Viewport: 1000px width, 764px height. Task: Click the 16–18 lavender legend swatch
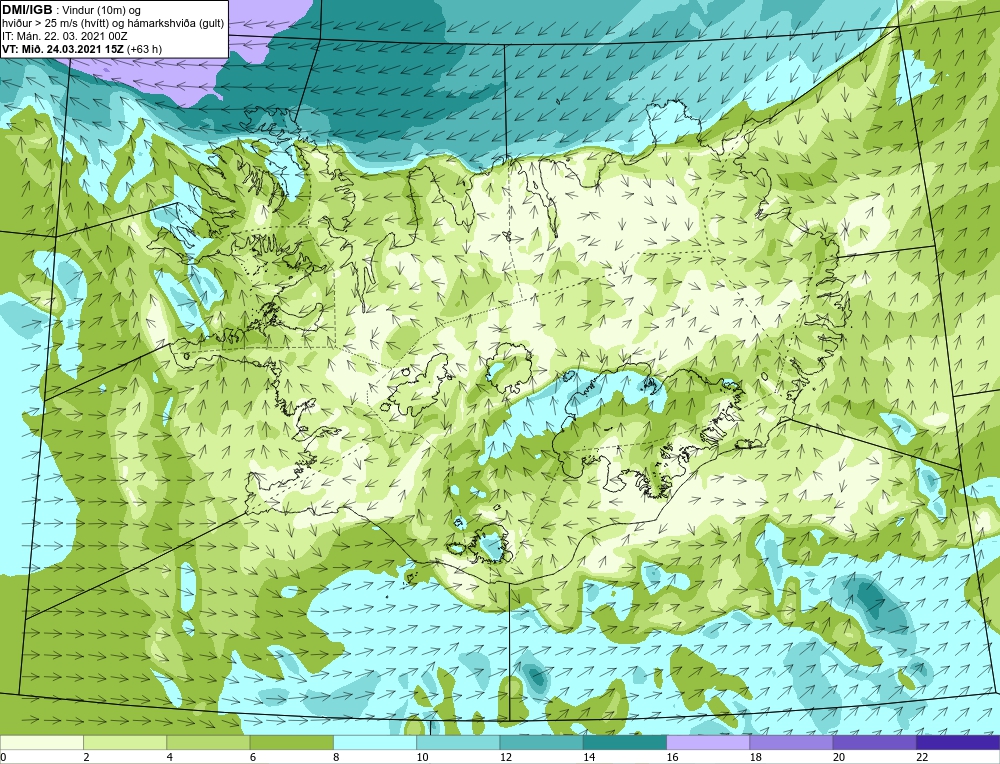708,742
